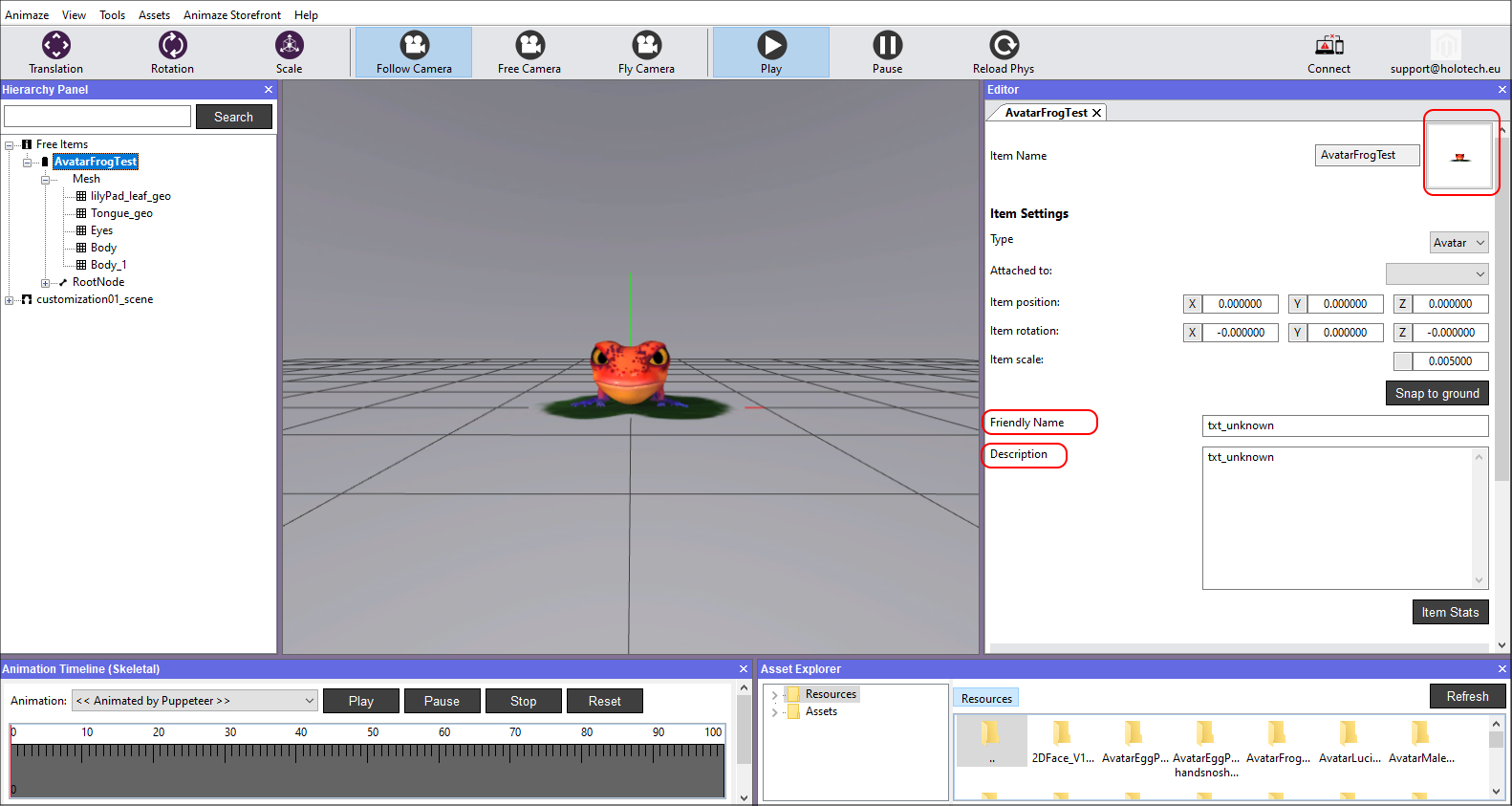
Task: Click the Search button in Hierarchy Panel
Action: [234, 117]
